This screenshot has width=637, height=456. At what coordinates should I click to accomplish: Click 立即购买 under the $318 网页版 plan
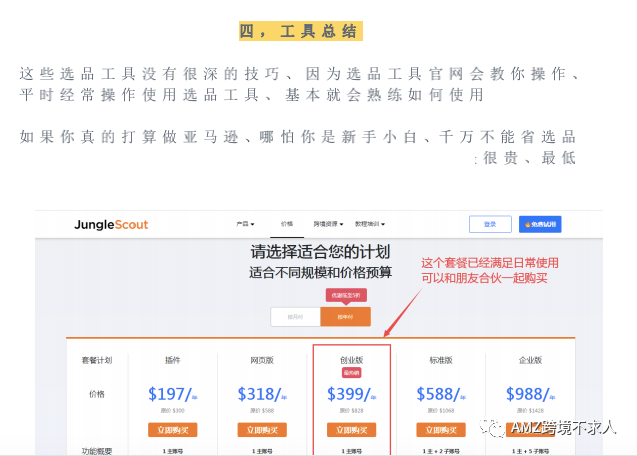pos(262,430)
